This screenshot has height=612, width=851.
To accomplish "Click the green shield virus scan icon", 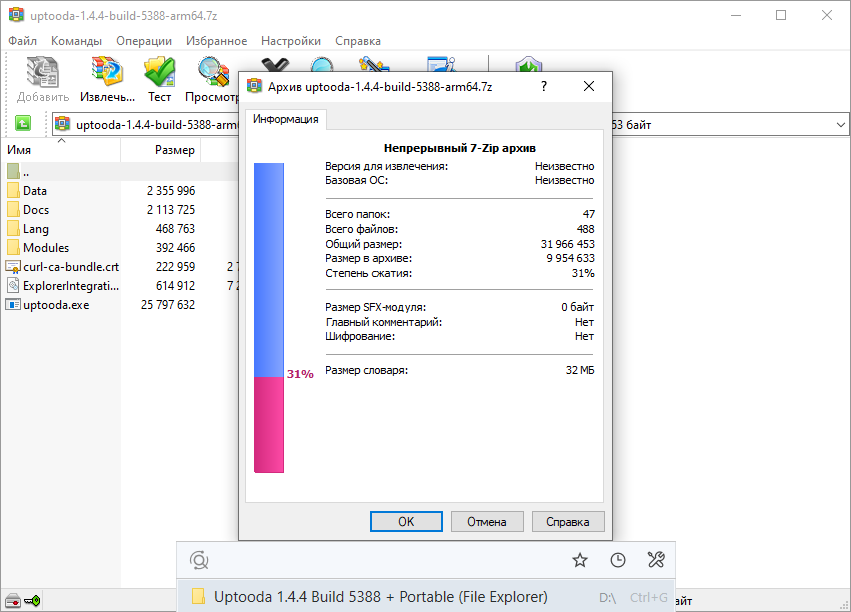I will tap(529, 64).
